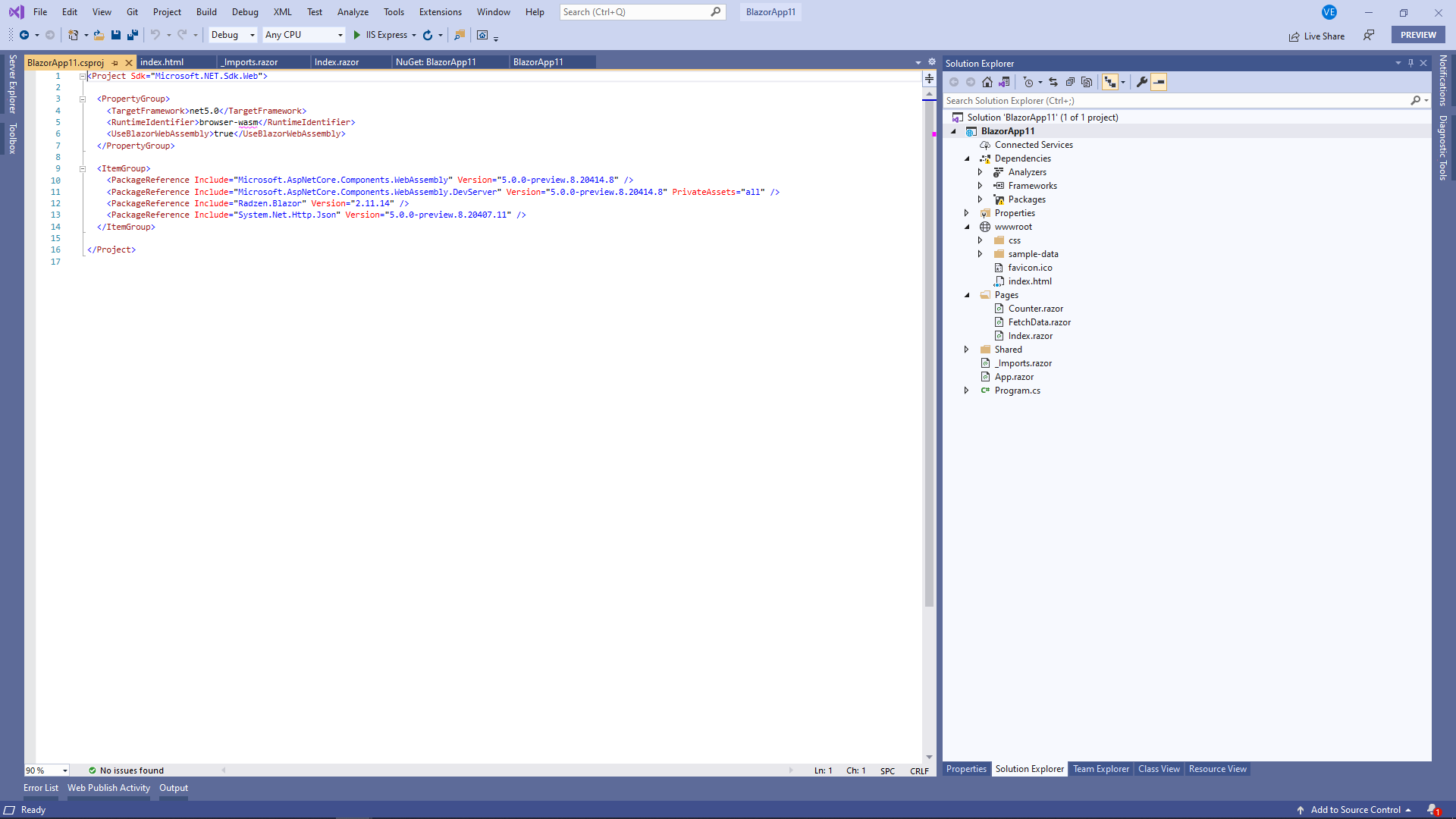
Task: Click the Find in Files toolbar icon
Action: 460,35
